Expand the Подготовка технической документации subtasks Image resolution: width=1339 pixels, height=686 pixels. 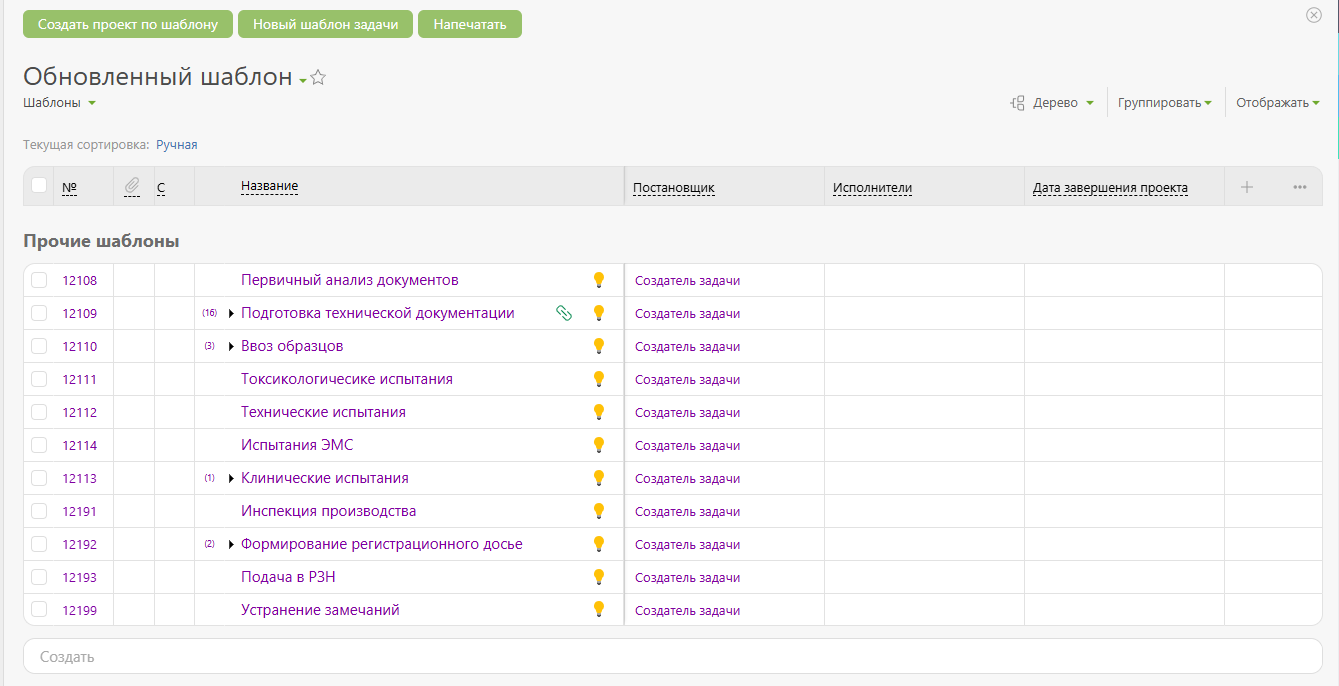click(231, 313)
